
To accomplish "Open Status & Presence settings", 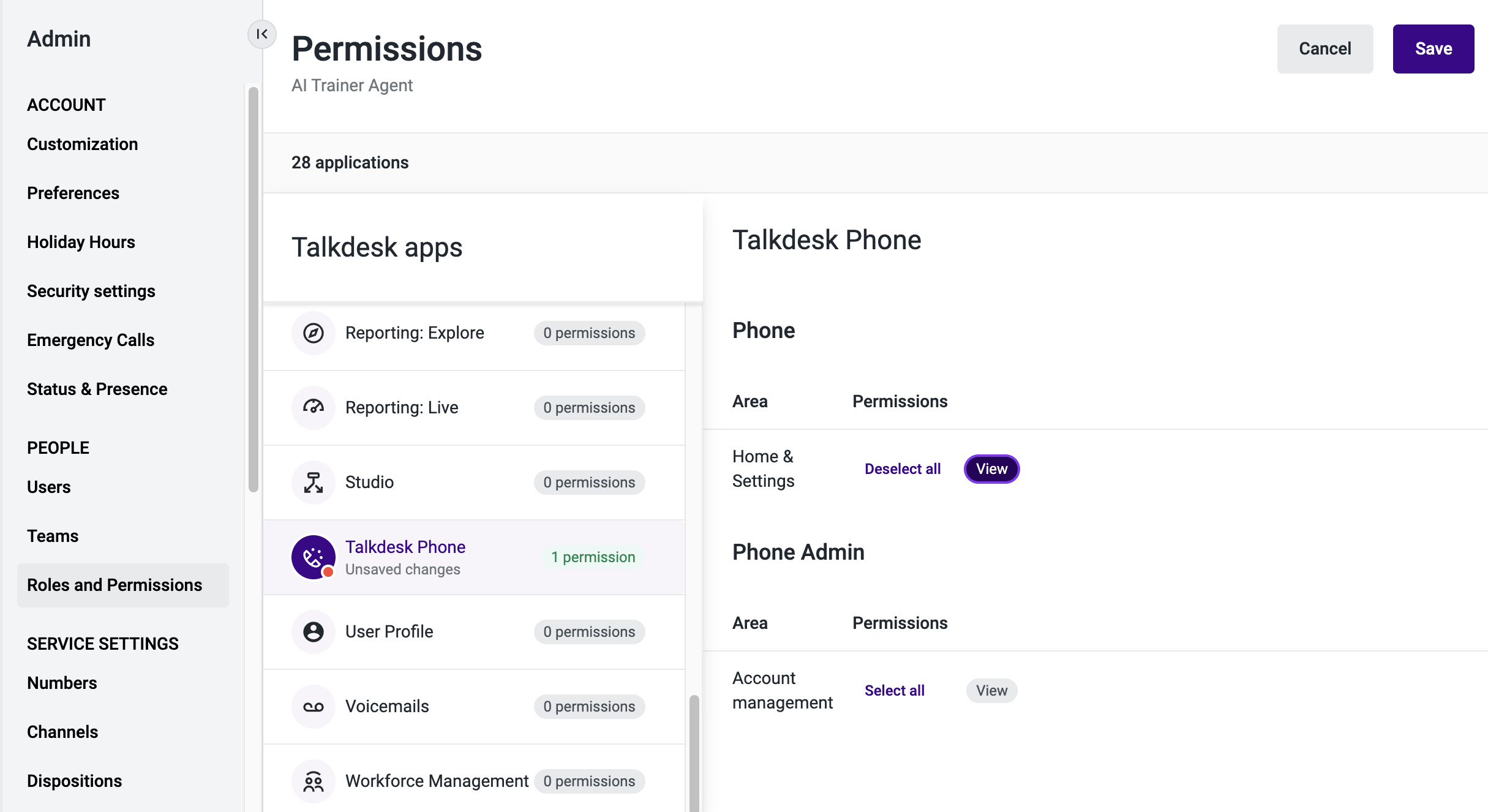I will [x=97, y=389].
